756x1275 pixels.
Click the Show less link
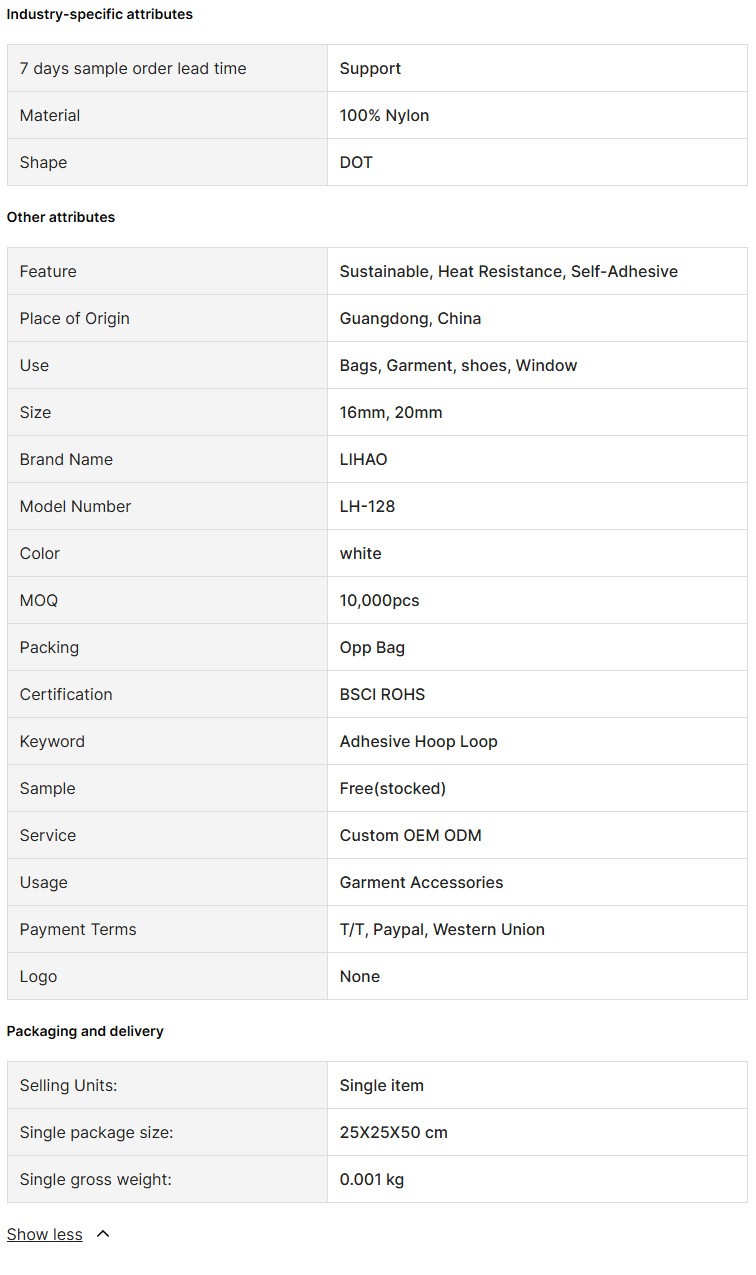45,1234
